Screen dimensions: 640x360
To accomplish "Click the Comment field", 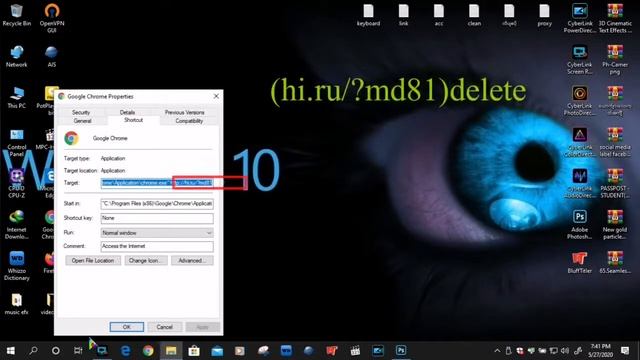I will tap(157, 246).
